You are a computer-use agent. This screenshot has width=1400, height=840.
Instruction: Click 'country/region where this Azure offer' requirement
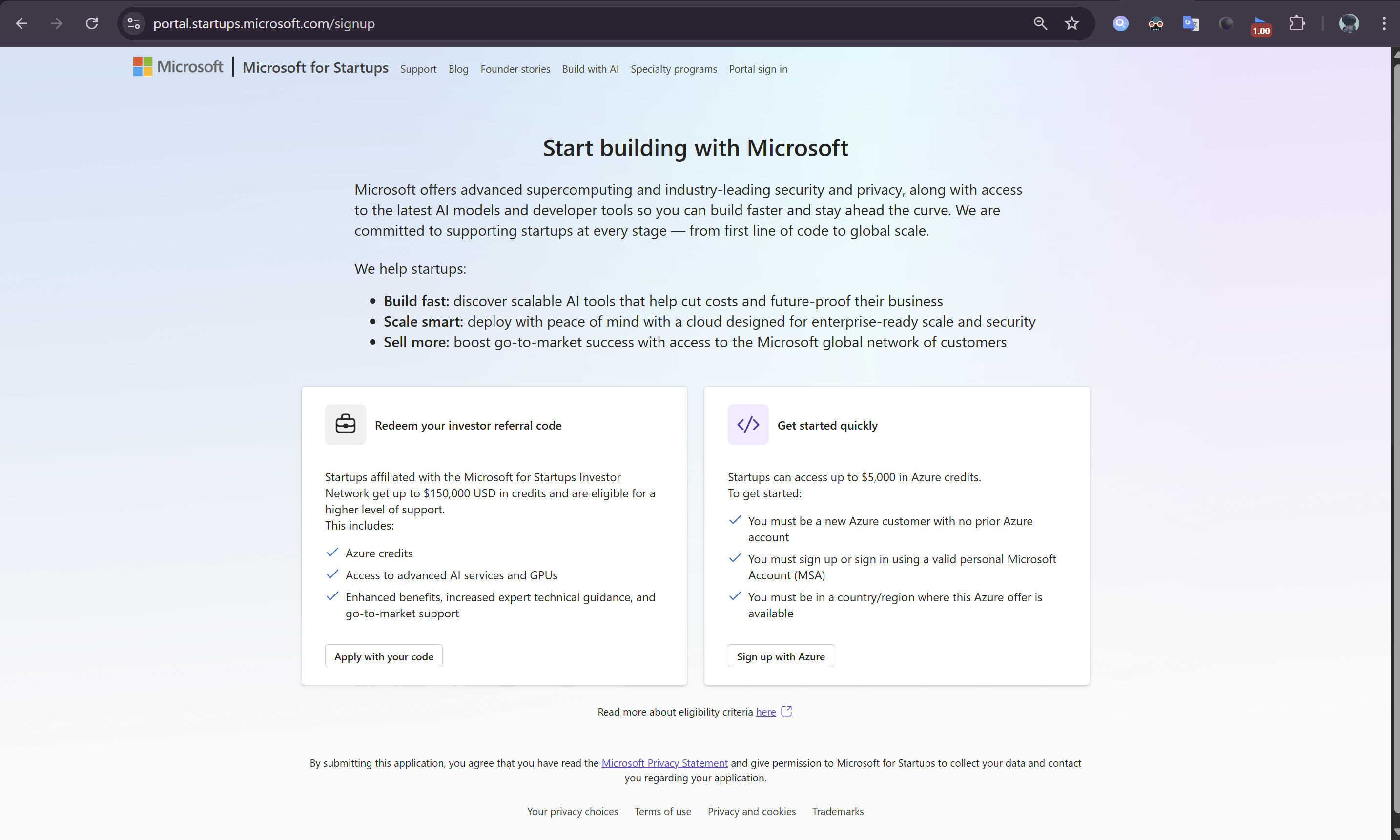coord(894,605)
